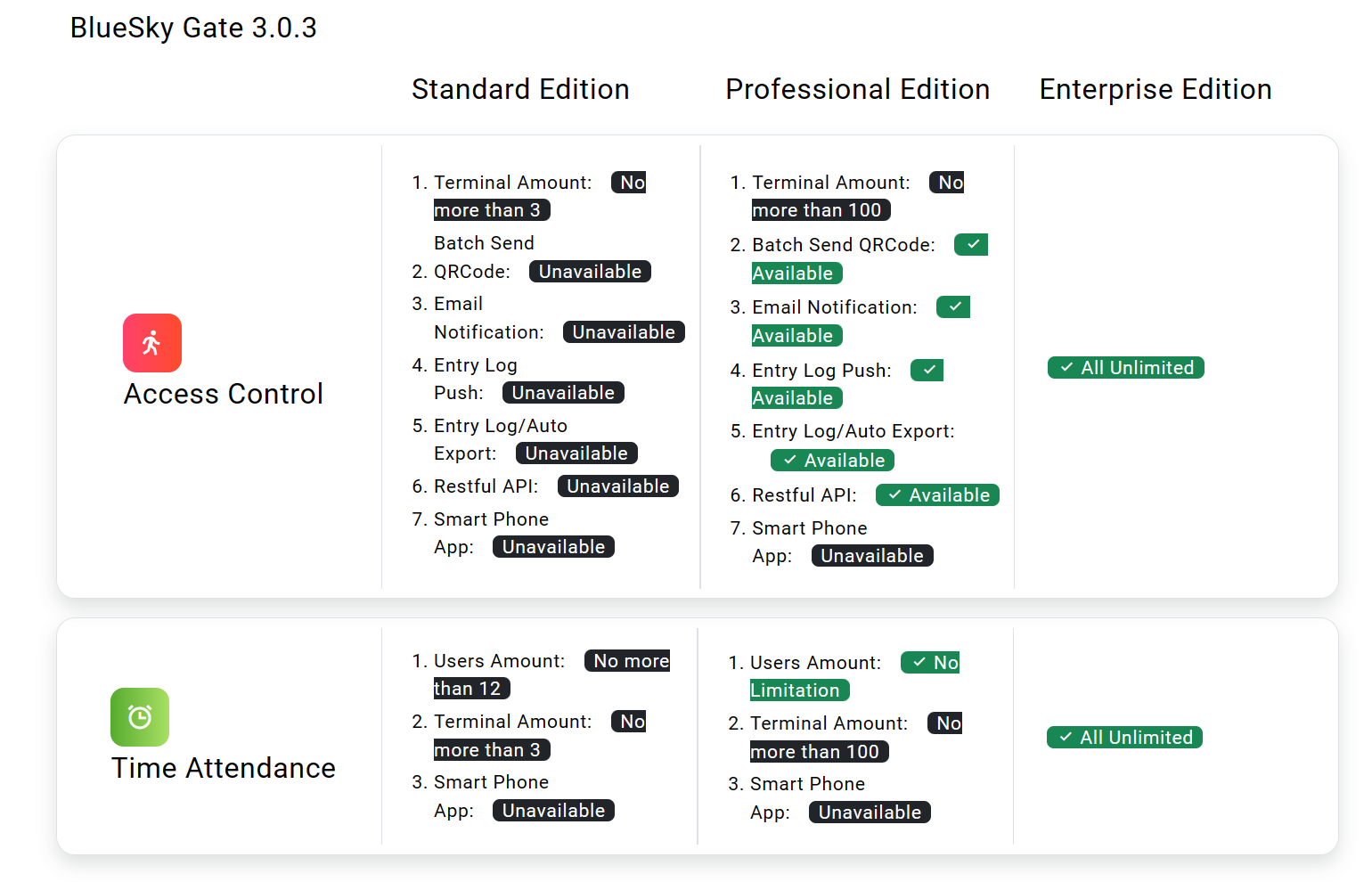Click "more than 100" in Professional Time Attendance
Viewport: 1372px width, 882px height.
click(x=820, y=752)
